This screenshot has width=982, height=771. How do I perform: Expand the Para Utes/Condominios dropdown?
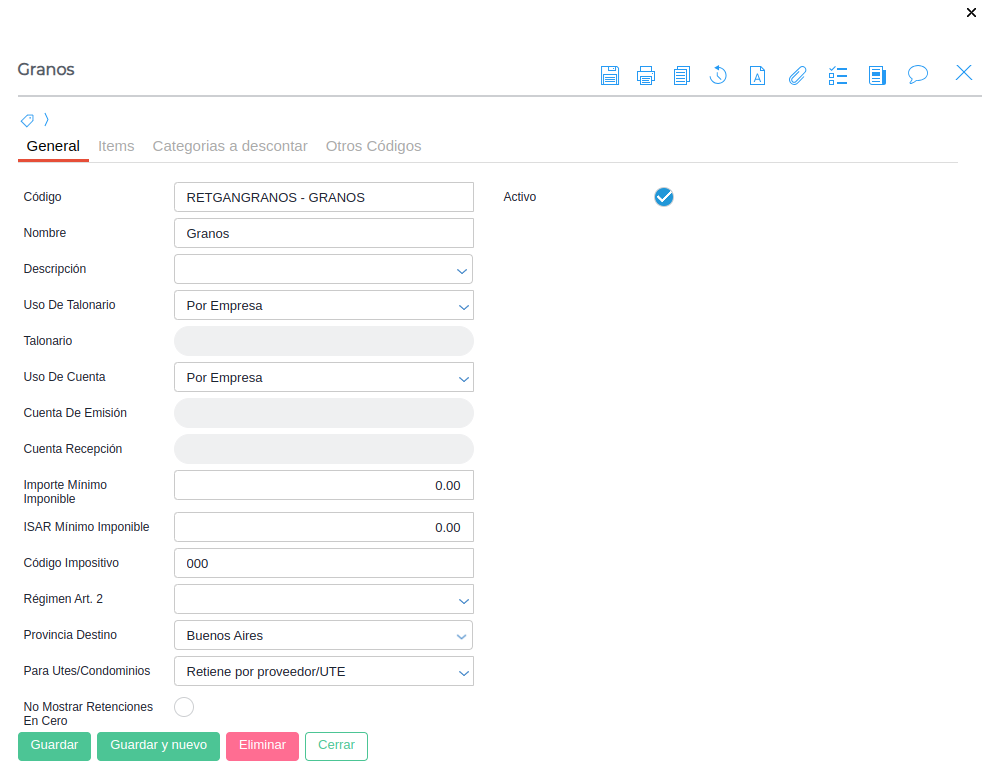coord(323,671)
